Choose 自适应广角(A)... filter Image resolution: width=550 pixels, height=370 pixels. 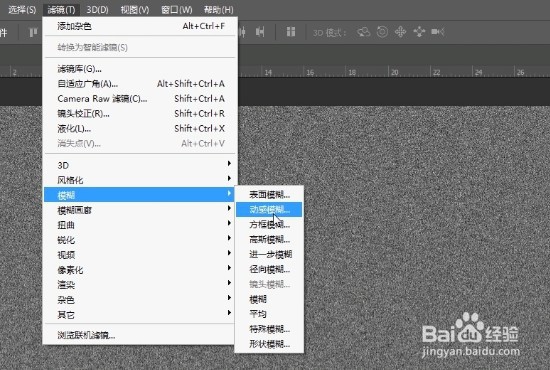point(140,84)
